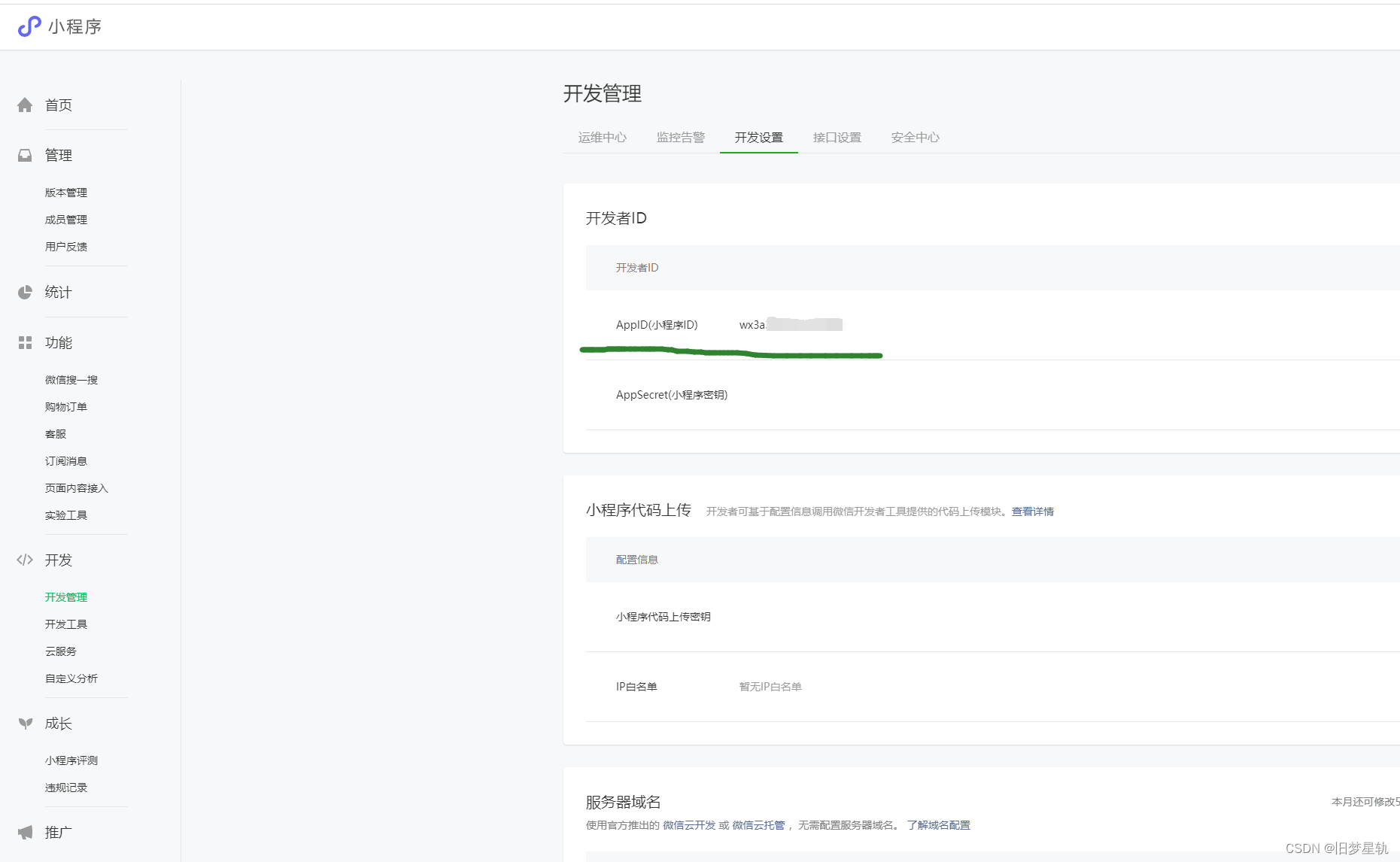Screen dimensions: 1400x862
Task: Click the 开发者ID table header row
Action: [x=993, y=268]
